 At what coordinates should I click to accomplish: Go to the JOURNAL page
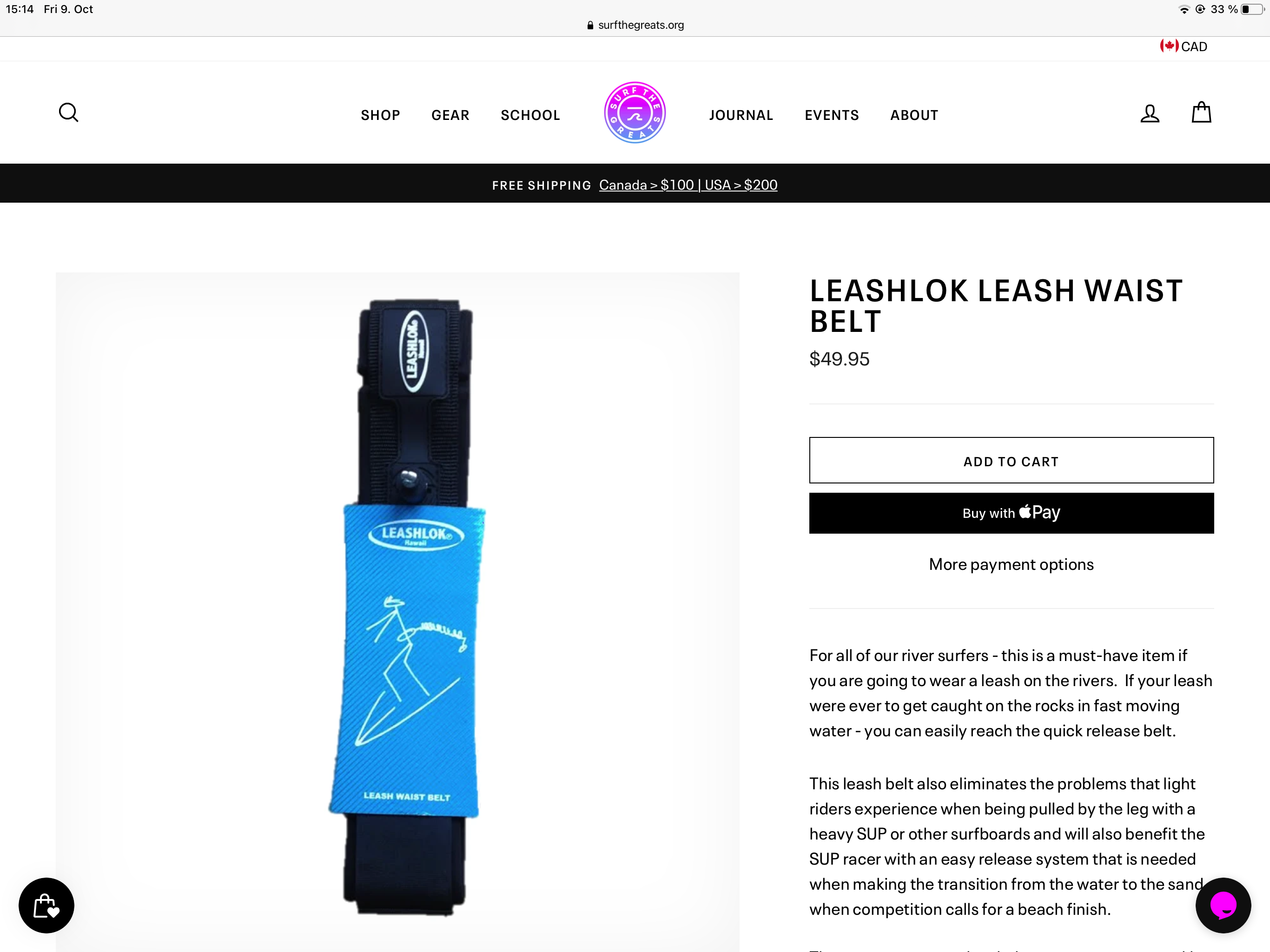[741, 115]
